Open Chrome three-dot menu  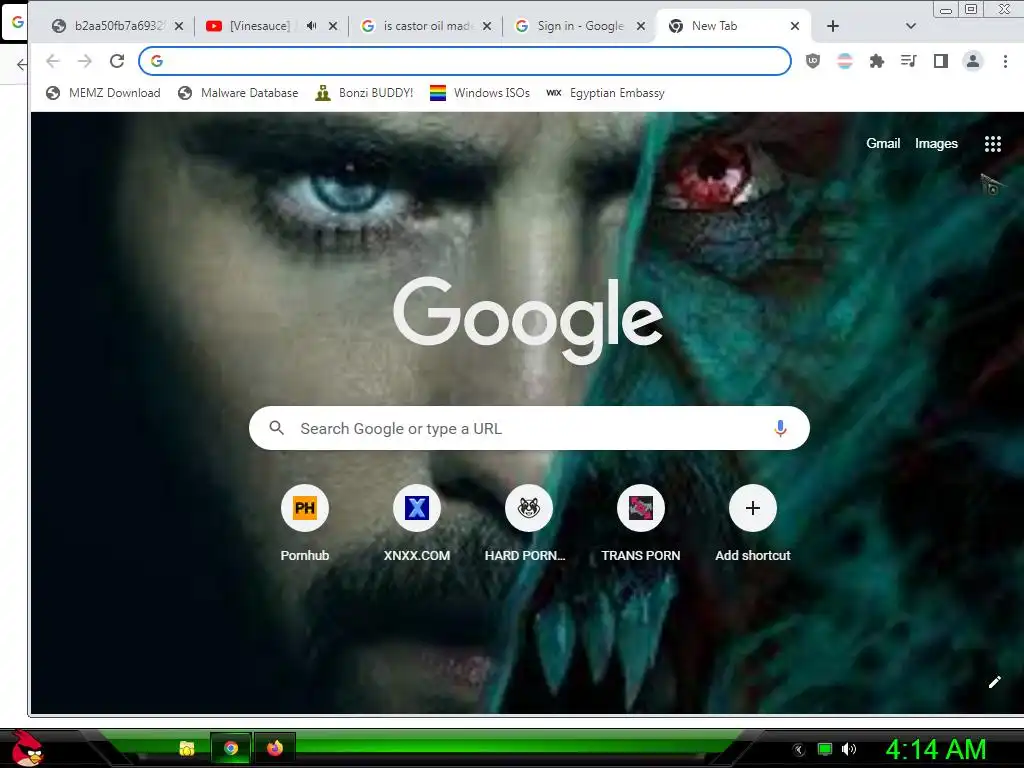(x=1005, y=61)
